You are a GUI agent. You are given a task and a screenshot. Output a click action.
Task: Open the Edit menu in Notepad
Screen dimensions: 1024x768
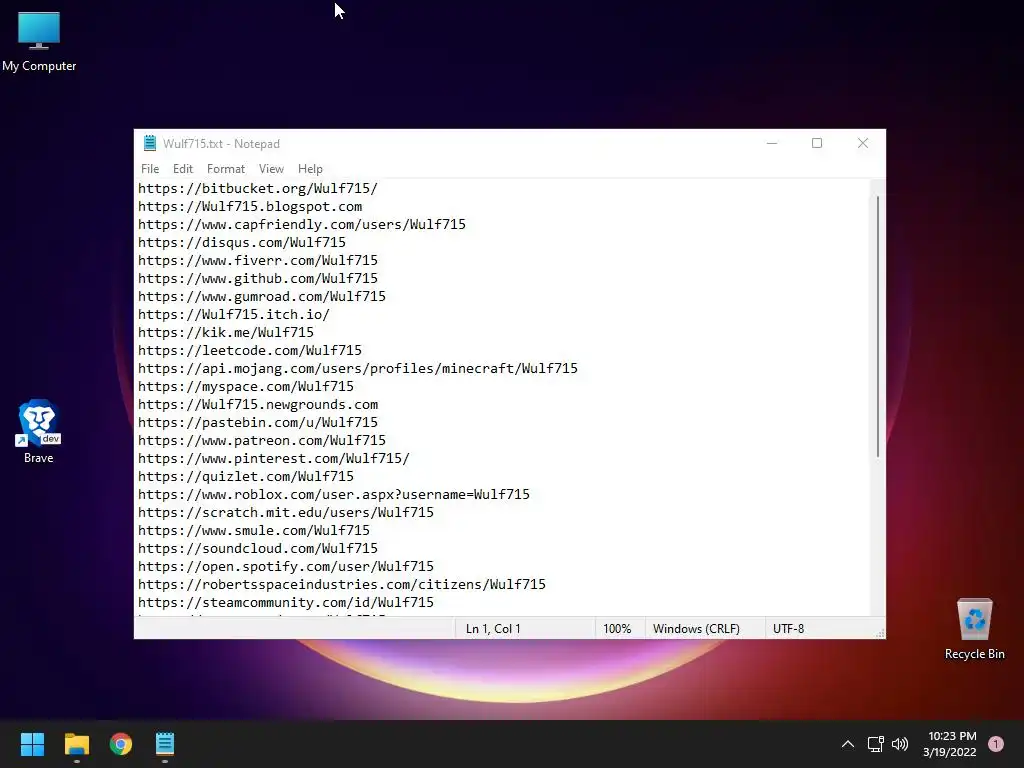point(183,168)
